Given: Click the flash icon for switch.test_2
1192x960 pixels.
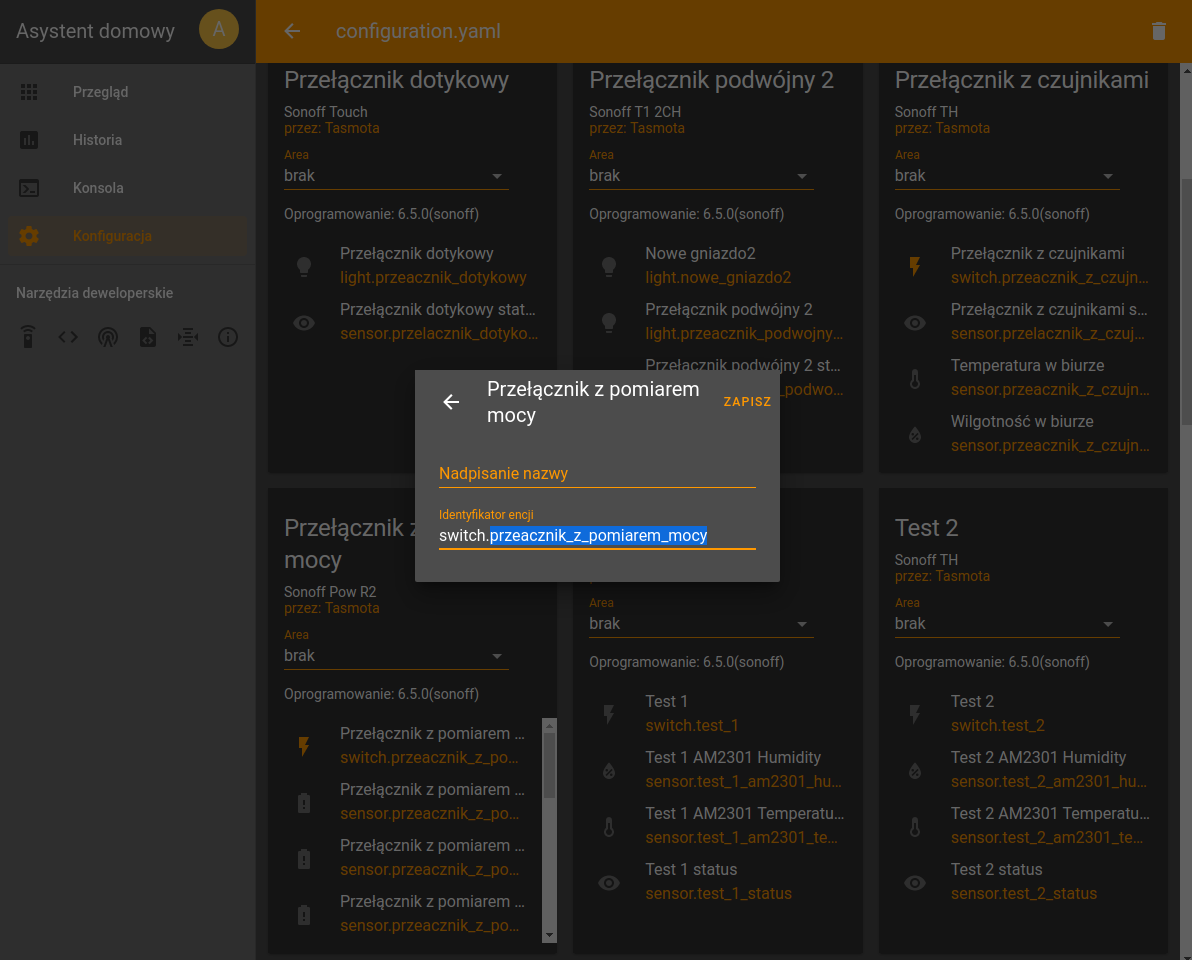Looking at the screenshot, I should 915,714.
